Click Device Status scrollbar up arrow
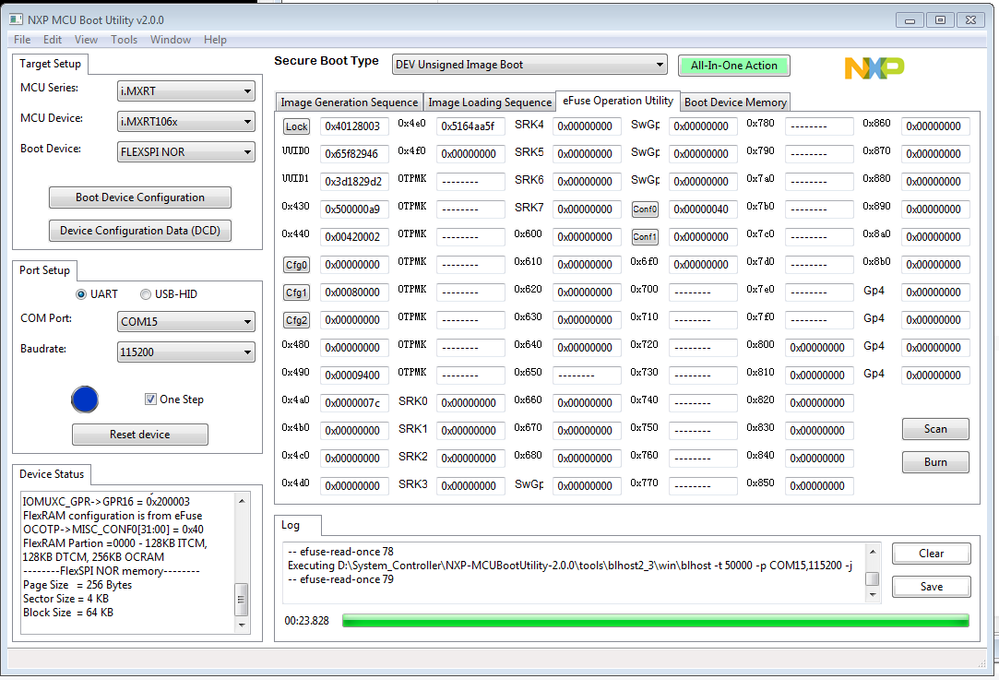The height and width of the screenshot is (680, 999). coord(241,501)
